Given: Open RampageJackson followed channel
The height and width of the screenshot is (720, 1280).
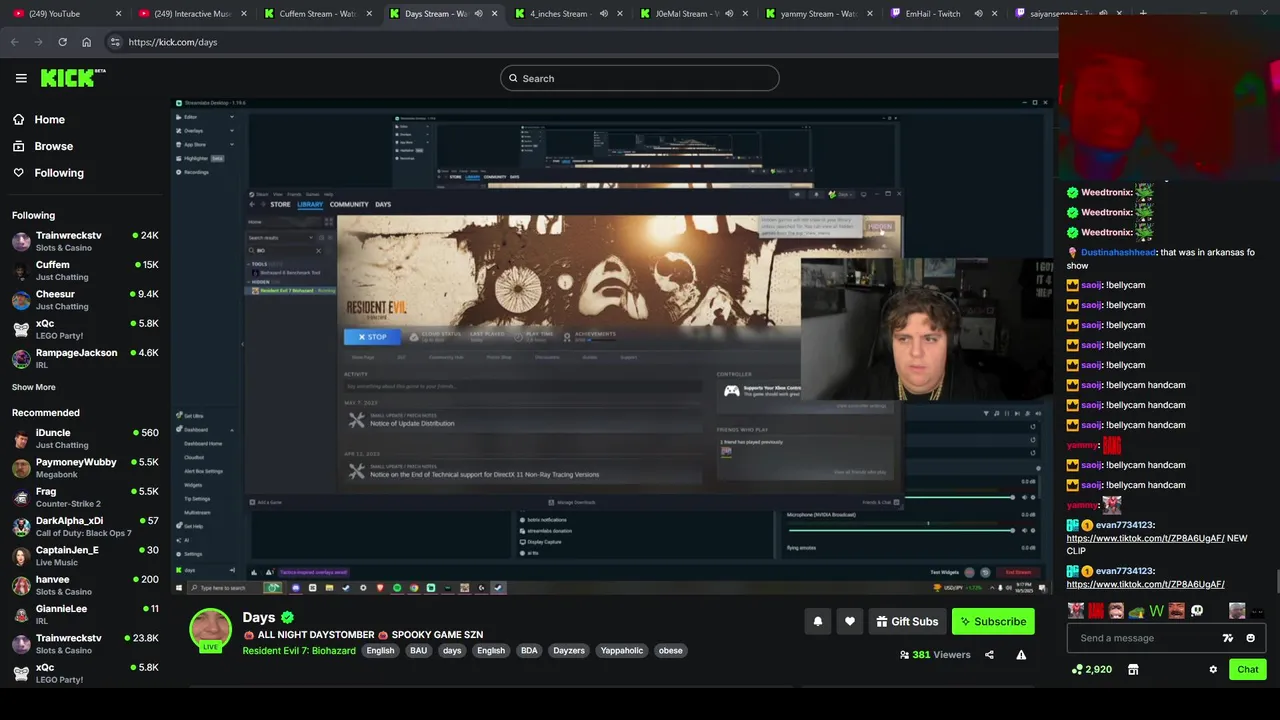Looking at the screenshot, I should (x=85, y=358).
